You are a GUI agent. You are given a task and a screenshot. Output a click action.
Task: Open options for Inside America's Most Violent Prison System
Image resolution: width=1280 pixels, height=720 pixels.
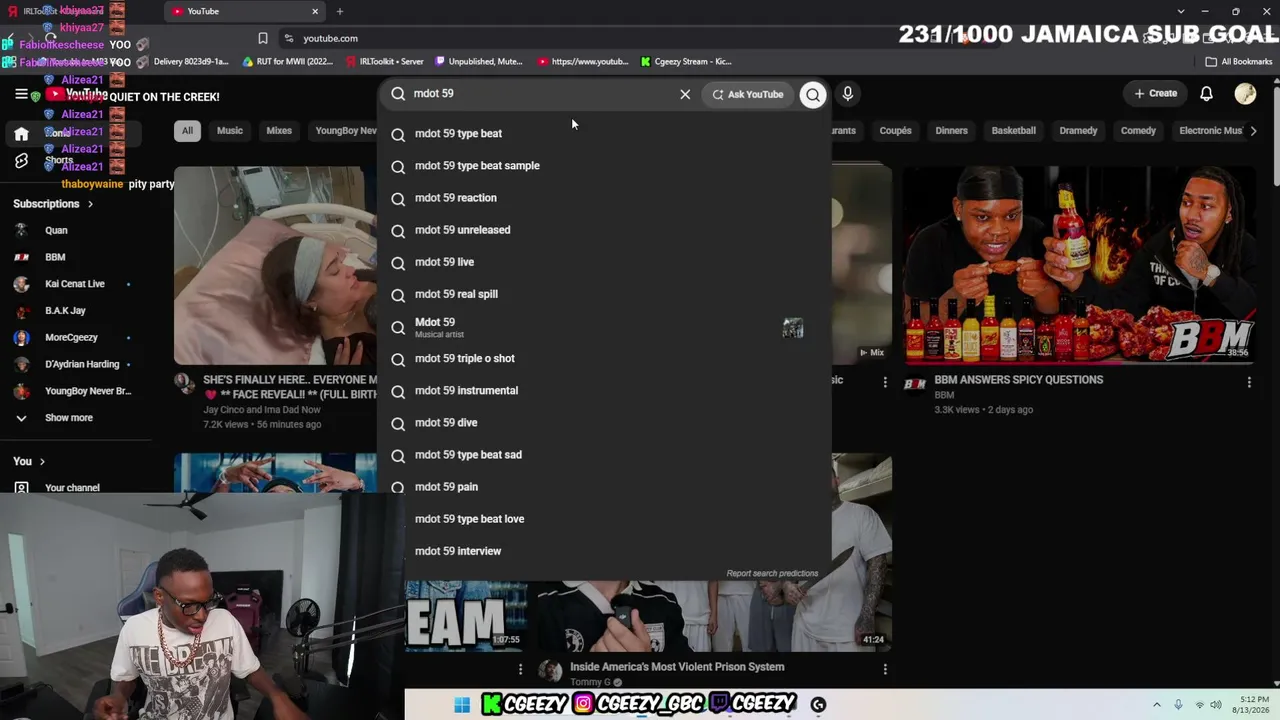point(885,669)
